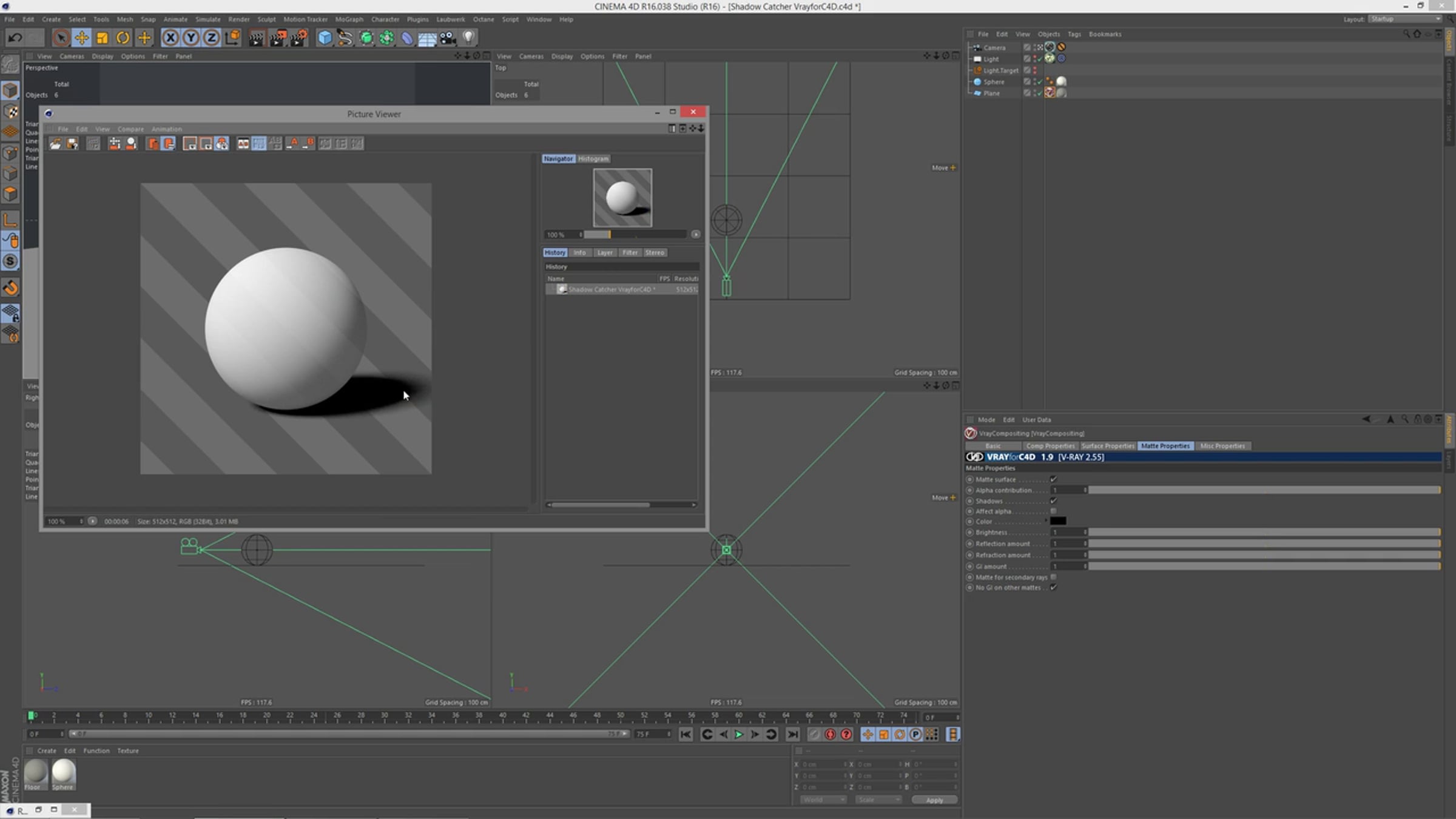Click the navigator render thumbnail
Screen dimensions: 1456x819
622,198
